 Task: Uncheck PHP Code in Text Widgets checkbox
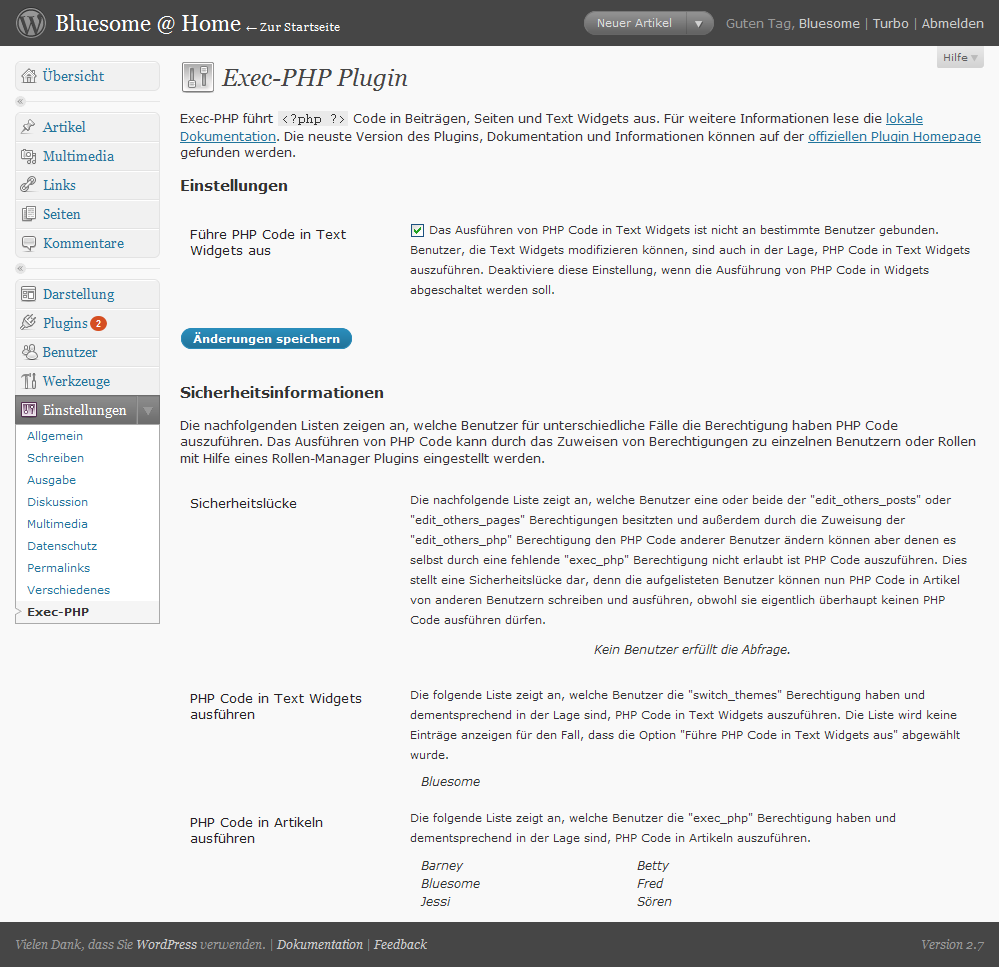[x=418, y=230]
